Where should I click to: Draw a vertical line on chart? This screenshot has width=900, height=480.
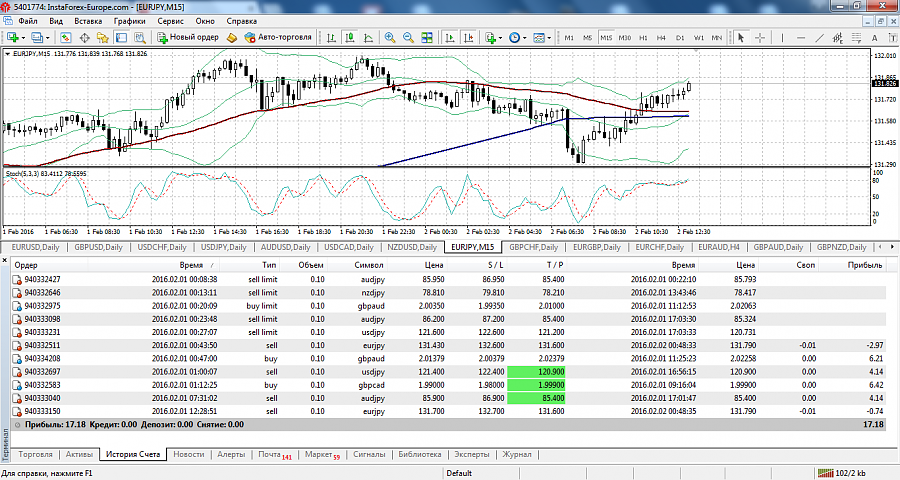tap(782, 37)
